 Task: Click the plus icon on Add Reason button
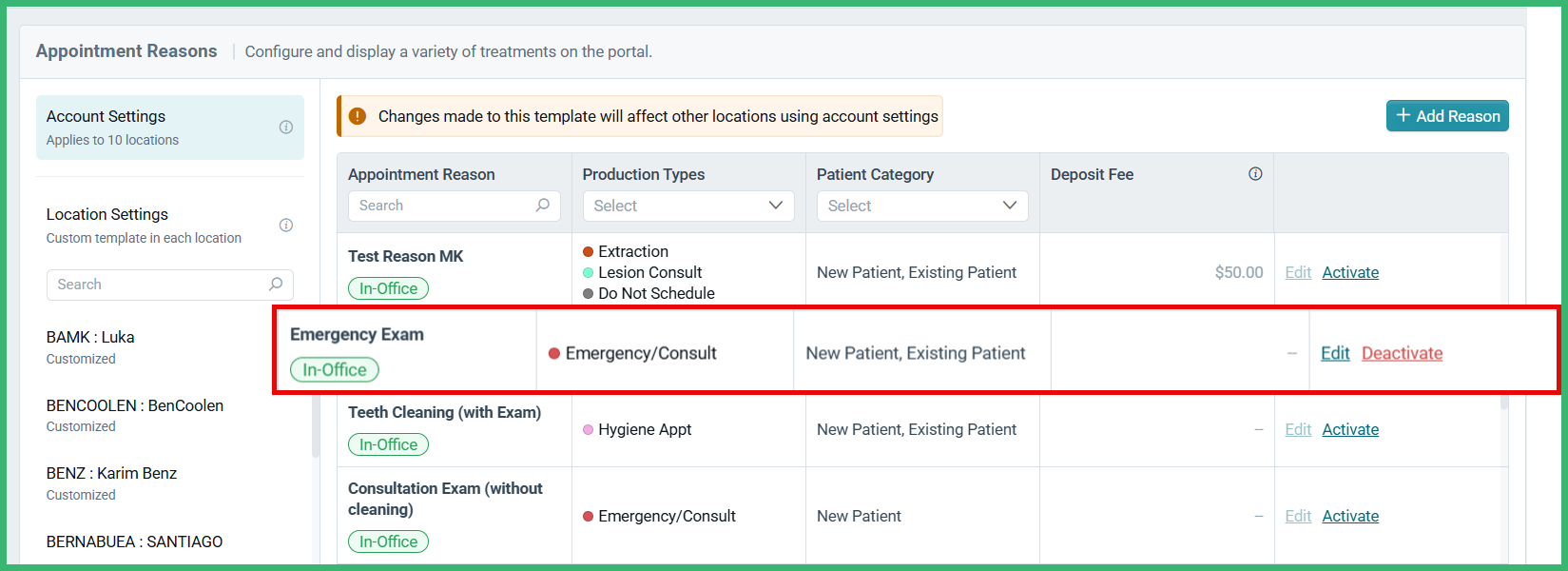pyautogui.click(x=1403, y=115)
